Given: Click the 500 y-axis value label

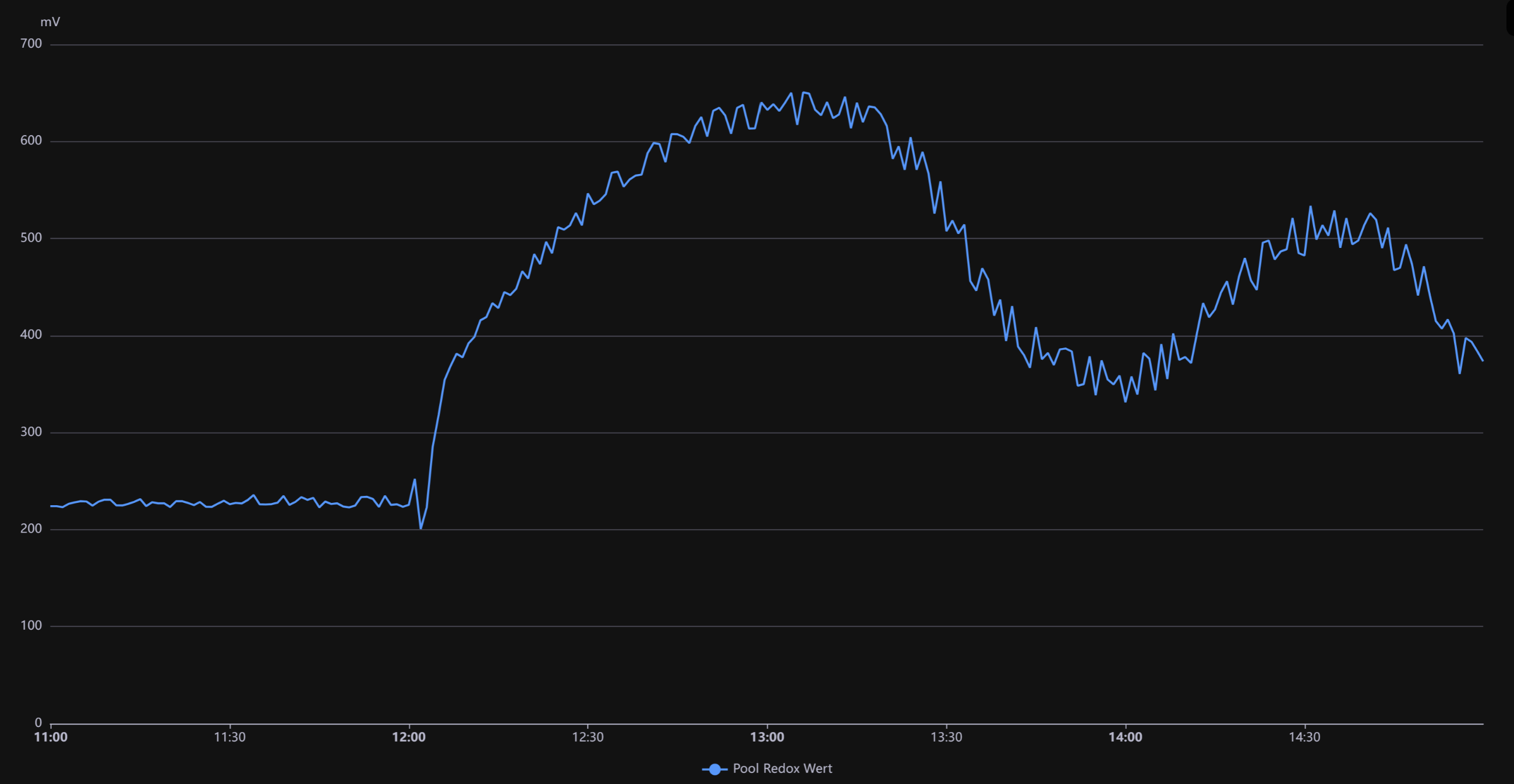Looking at the screenshot, I should (x=31, y=238).
